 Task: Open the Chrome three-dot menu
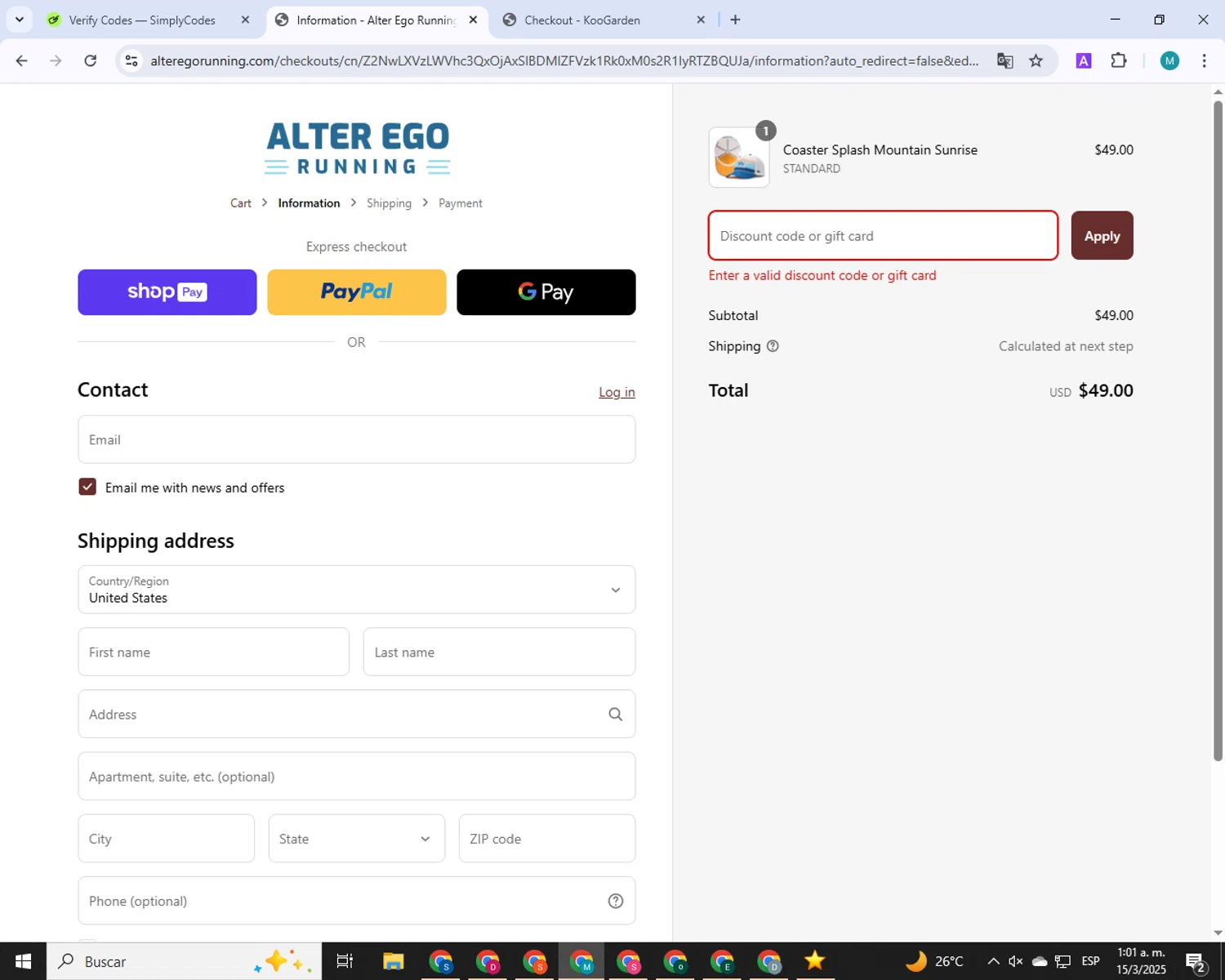click(1204, 60)
